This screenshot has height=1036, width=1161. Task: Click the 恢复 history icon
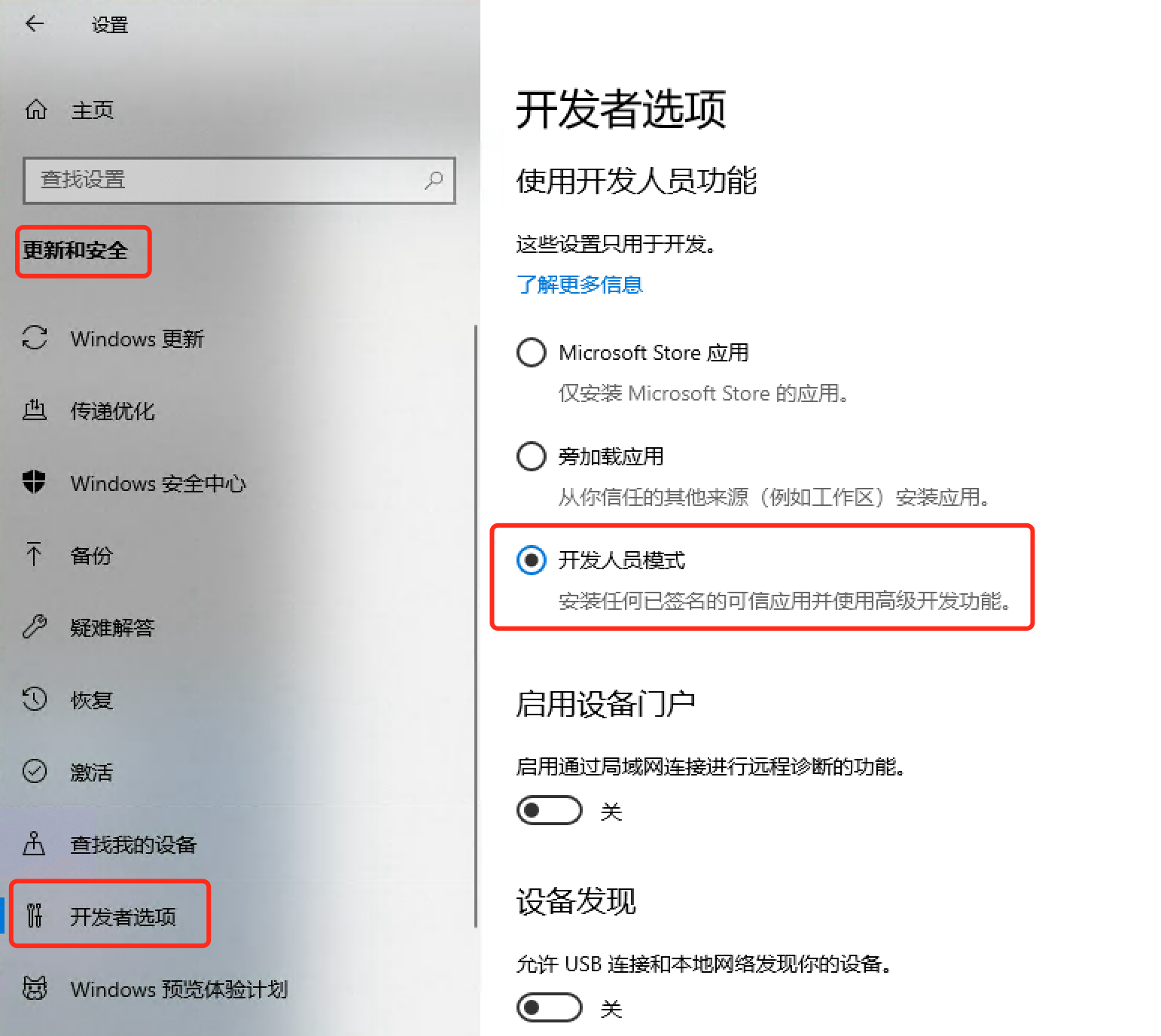[x=35, y=699]
